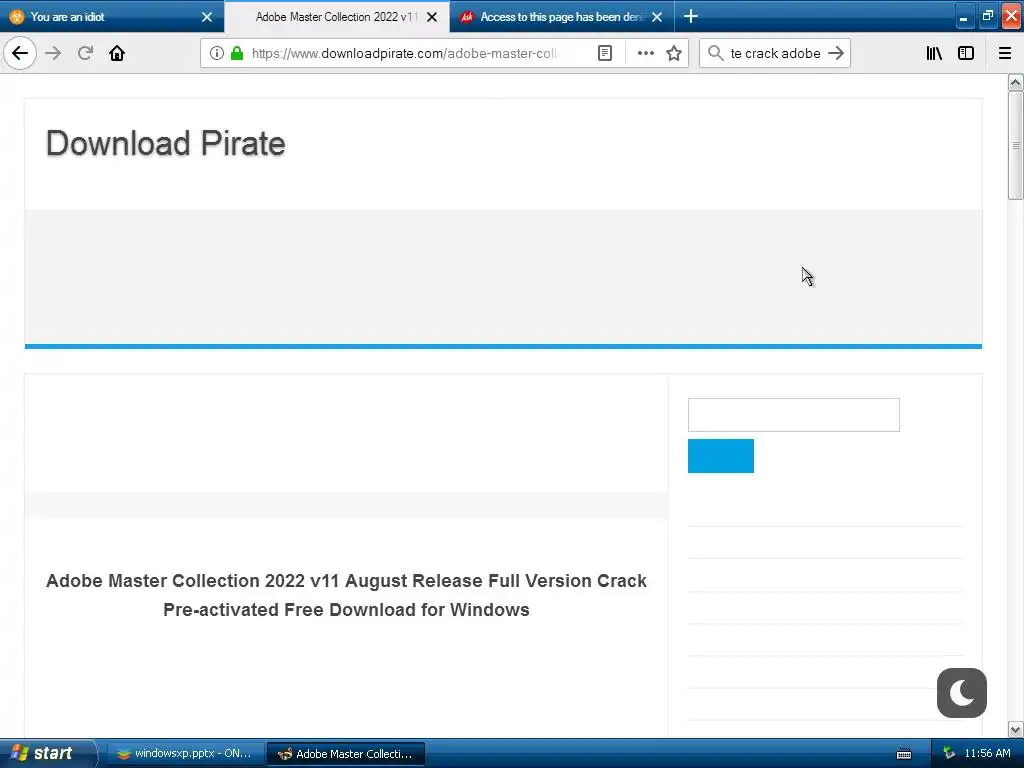The height and width of the screenshot is (768, 1024).
Task: Click the 11:56 AM clock
Action: tap(987, 754)
